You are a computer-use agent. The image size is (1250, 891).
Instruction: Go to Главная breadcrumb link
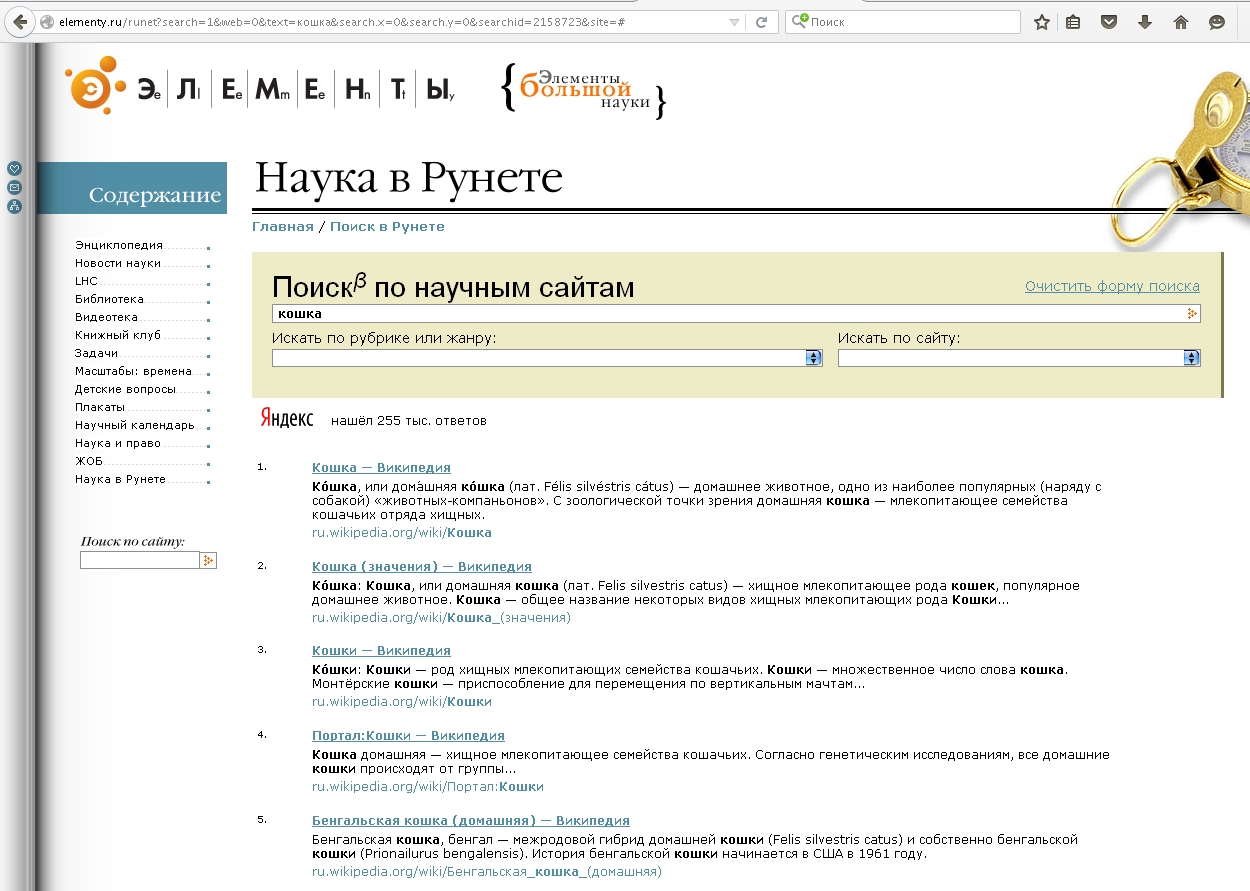(282, 227)
